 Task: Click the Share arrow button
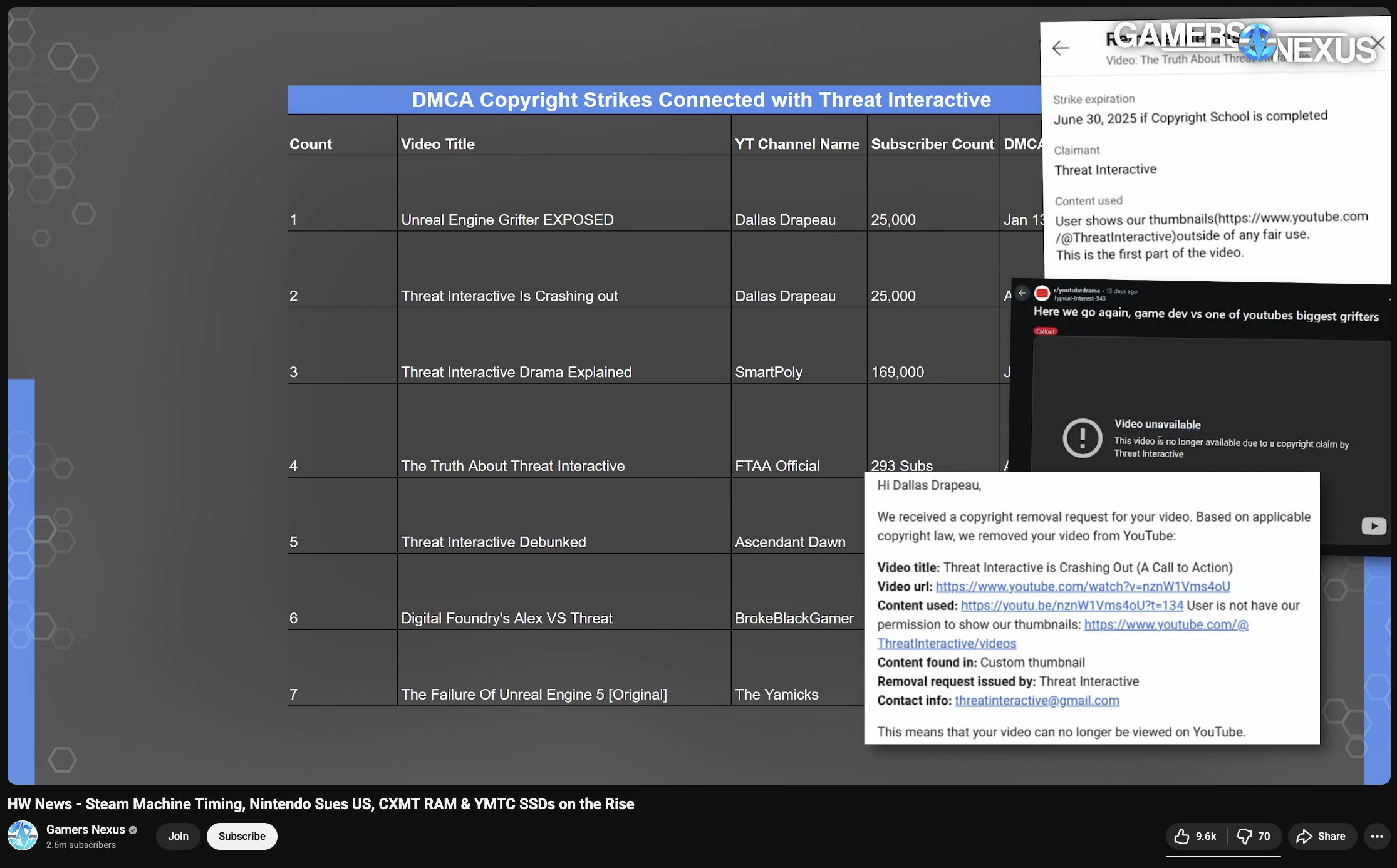(1321, 836)
